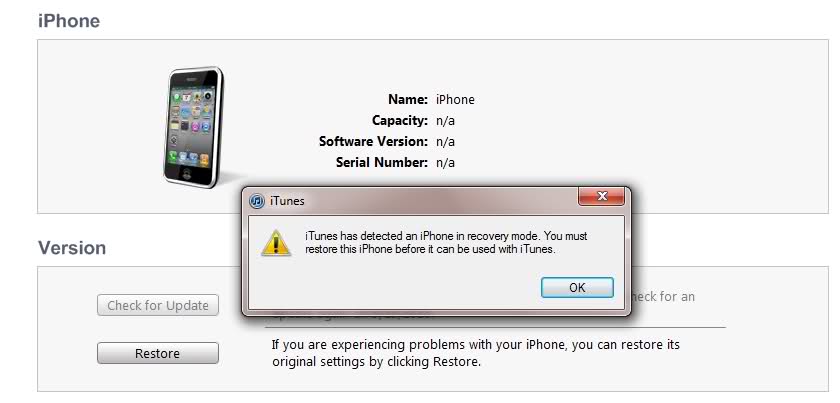840x403 pixels.
Task: Click the "Serial Number:" label
Action: [382, 162]
